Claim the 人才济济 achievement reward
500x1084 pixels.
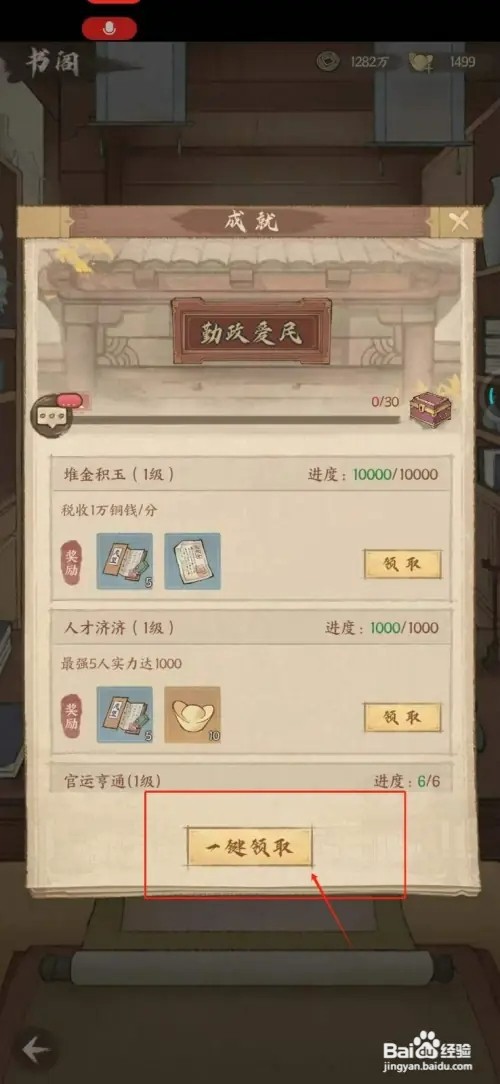coord(402,718)
